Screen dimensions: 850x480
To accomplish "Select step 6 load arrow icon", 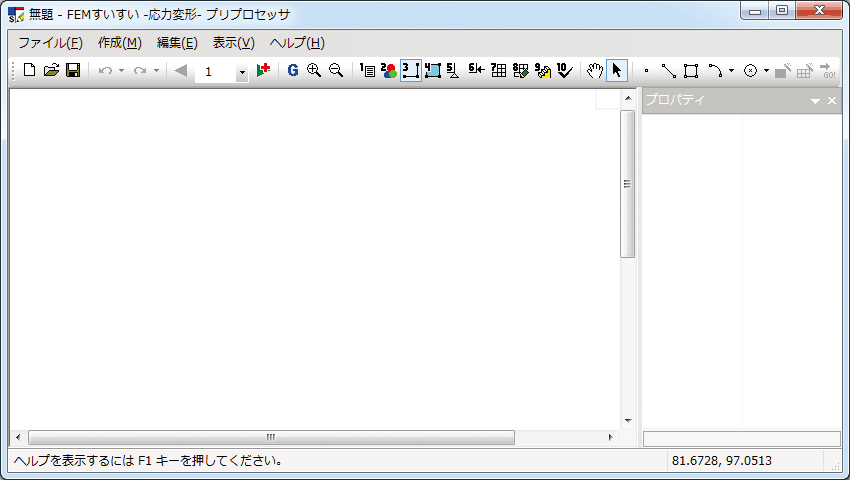I will pyautogui.click(x=476, y=69).
